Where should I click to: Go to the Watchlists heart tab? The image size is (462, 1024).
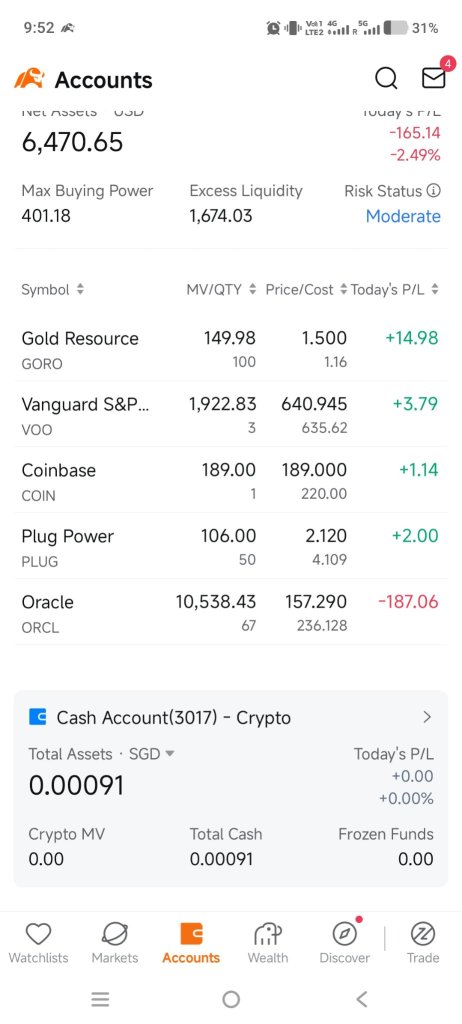pyautogui.click(x=38, y=943)
